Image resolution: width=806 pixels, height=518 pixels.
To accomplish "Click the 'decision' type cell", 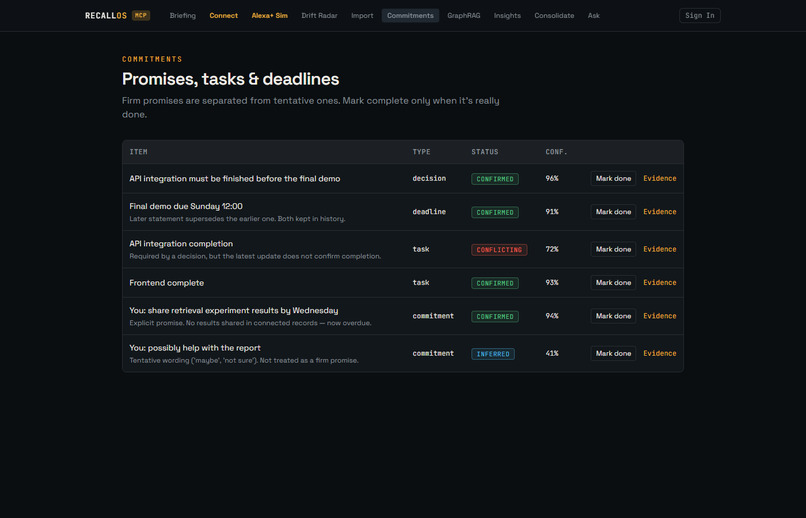I will [x=429, y=178].
